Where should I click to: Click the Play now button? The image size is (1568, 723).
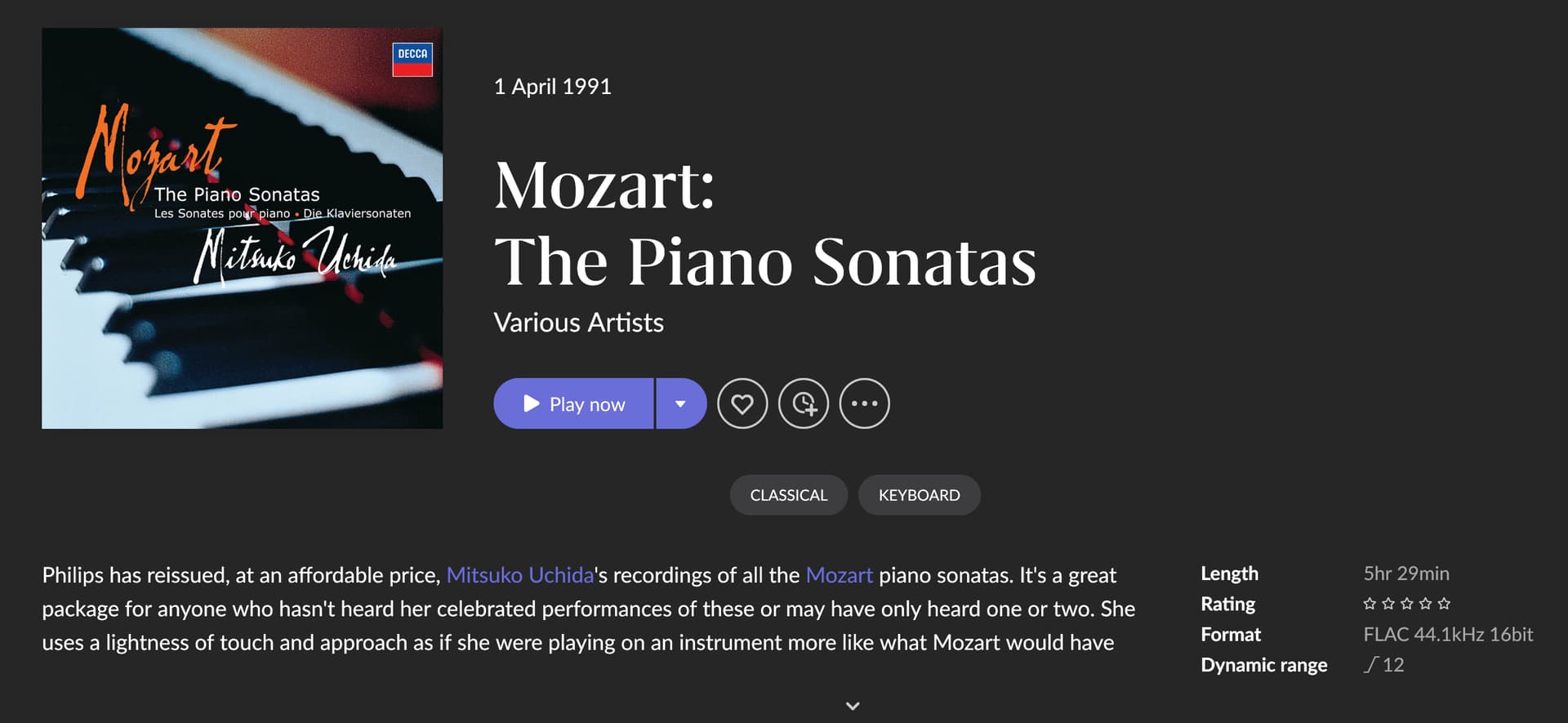tap(574, 404)
